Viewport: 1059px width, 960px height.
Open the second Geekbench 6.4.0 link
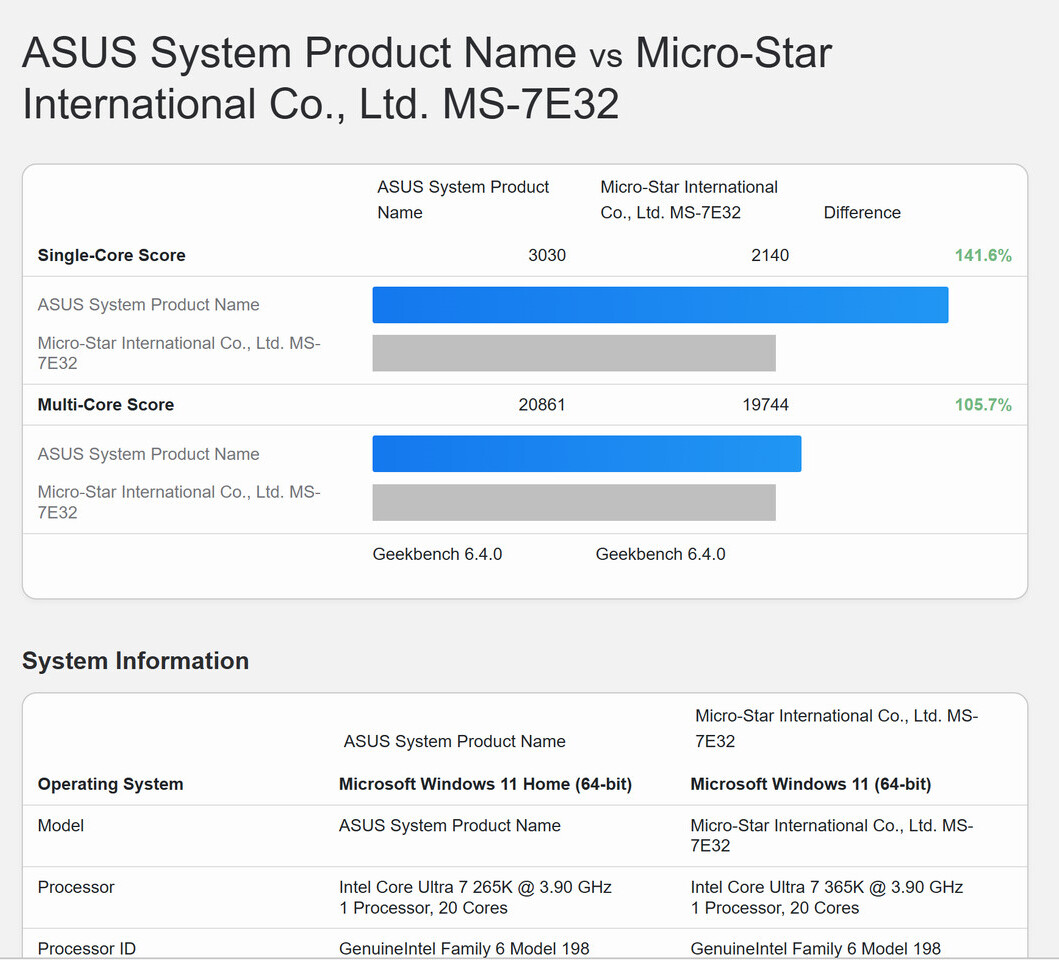[x=660, y=553]
